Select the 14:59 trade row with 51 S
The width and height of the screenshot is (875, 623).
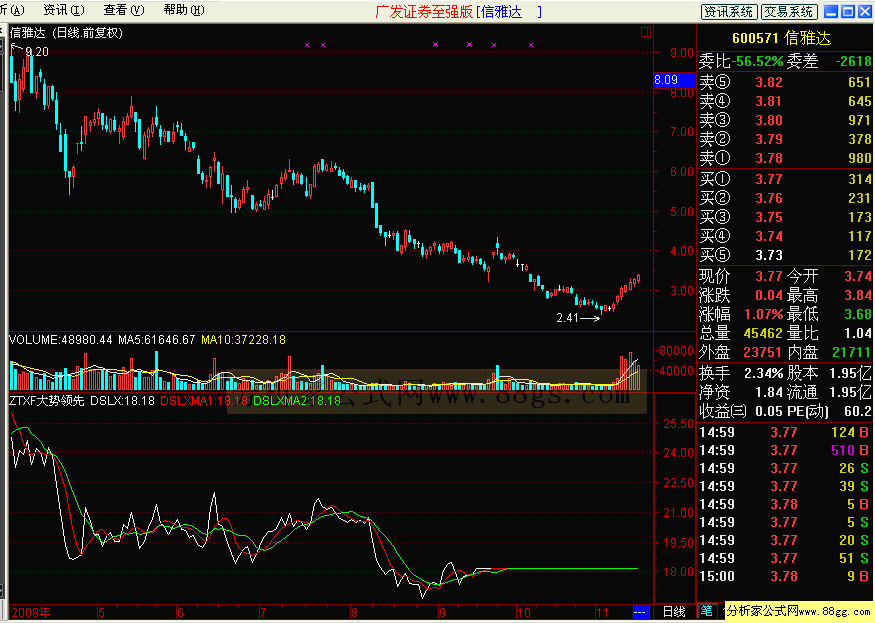coord(785,558)
